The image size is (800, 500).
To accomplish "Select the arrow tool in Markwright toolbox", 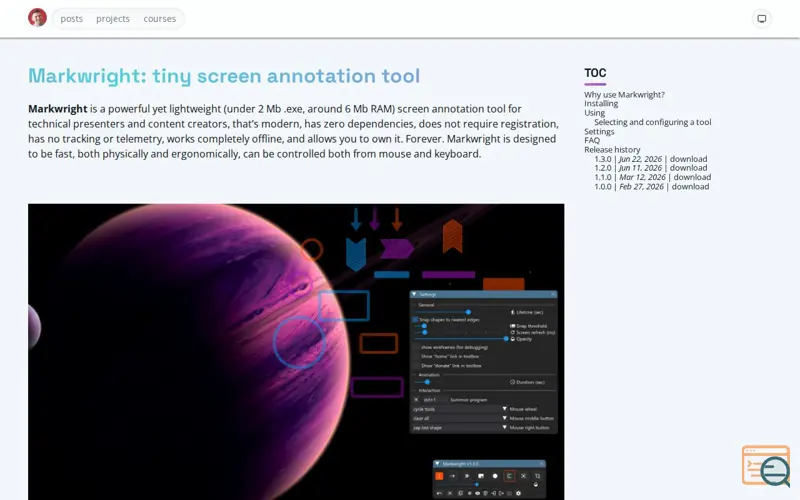I will tap(453, 476).
